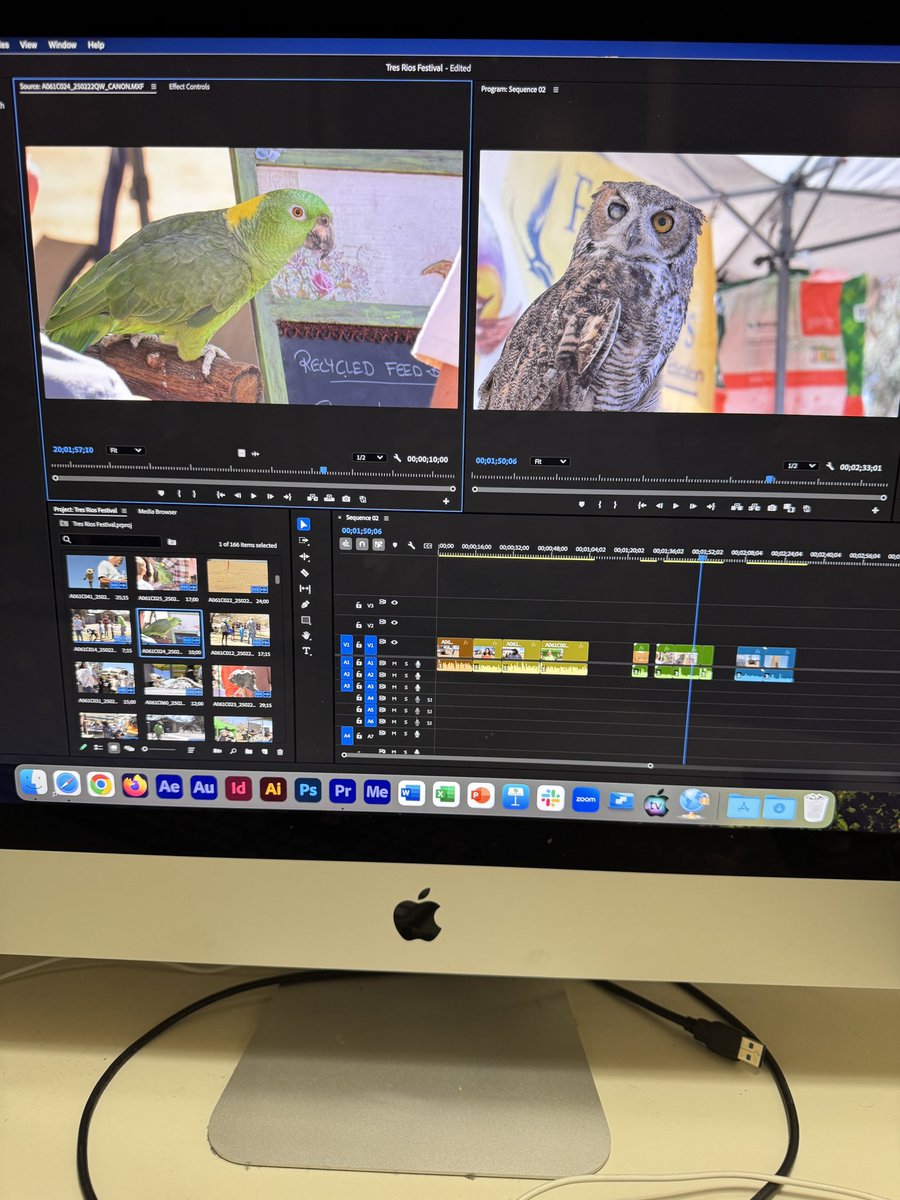Click Program monitor playhead on scrub bar
The width and height of the screenshot is (900, 1200).
tap(769, 479)
